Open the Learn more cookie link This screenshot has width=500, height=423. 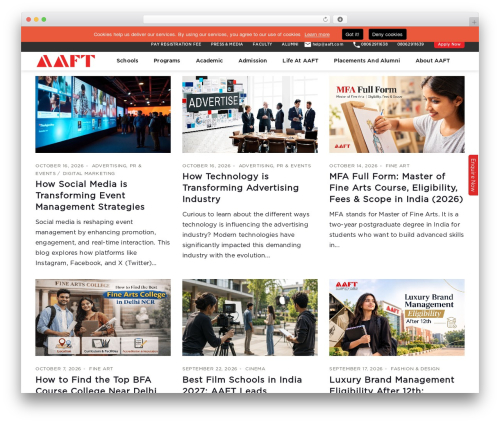click(x=317, y=35)
